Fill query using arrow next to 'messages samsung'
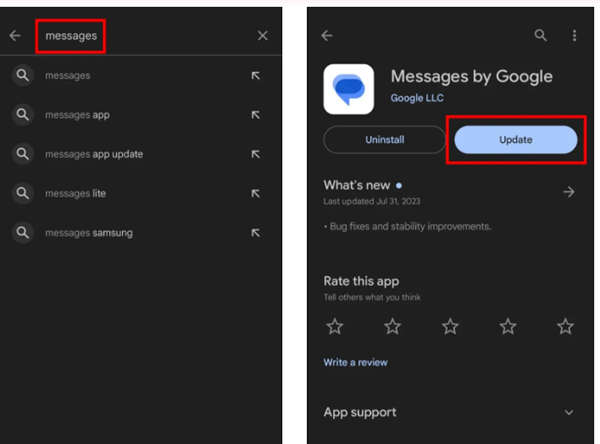This screenshot has height=444, width=600. click(256, 233)
